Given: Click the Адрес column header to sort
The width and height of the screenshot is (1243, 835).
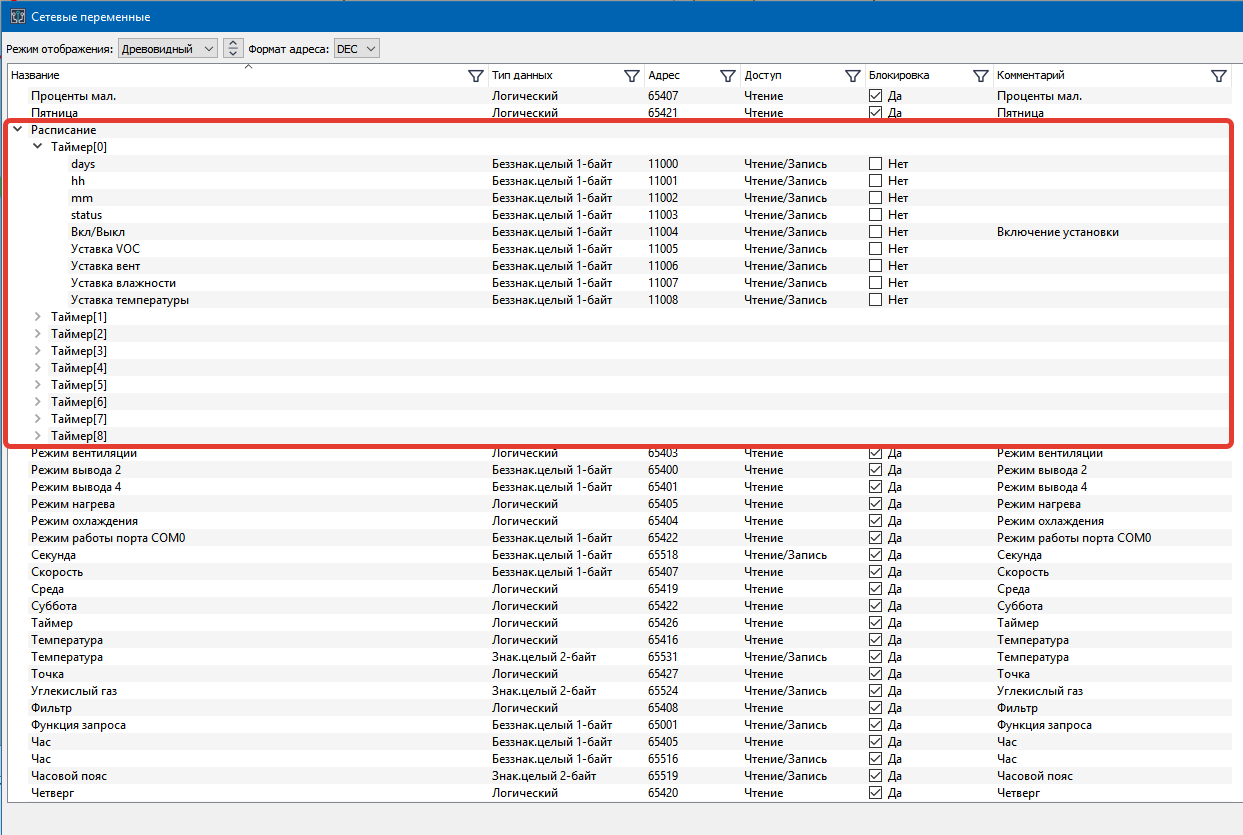Looking at the screenshot, I should tap(665, 75).
